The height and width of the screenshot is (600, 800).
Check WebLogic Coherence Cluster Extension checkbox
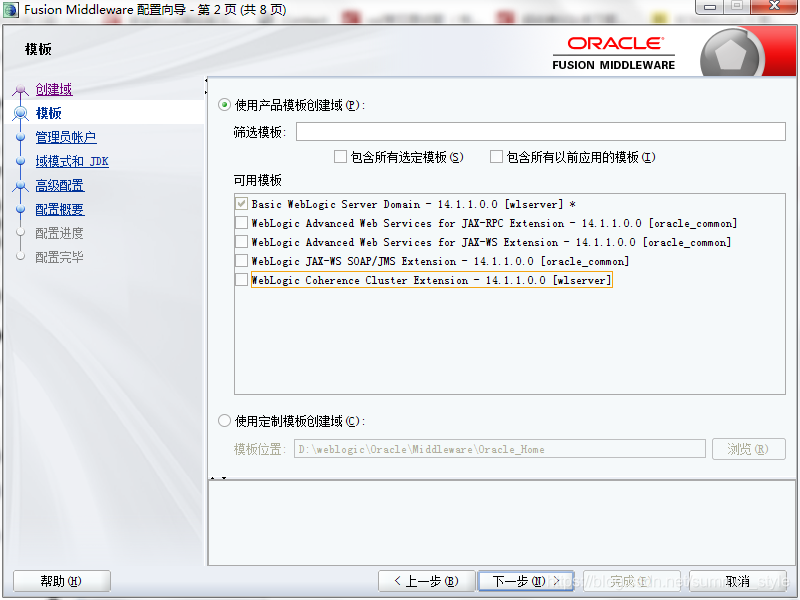point(241,280)
